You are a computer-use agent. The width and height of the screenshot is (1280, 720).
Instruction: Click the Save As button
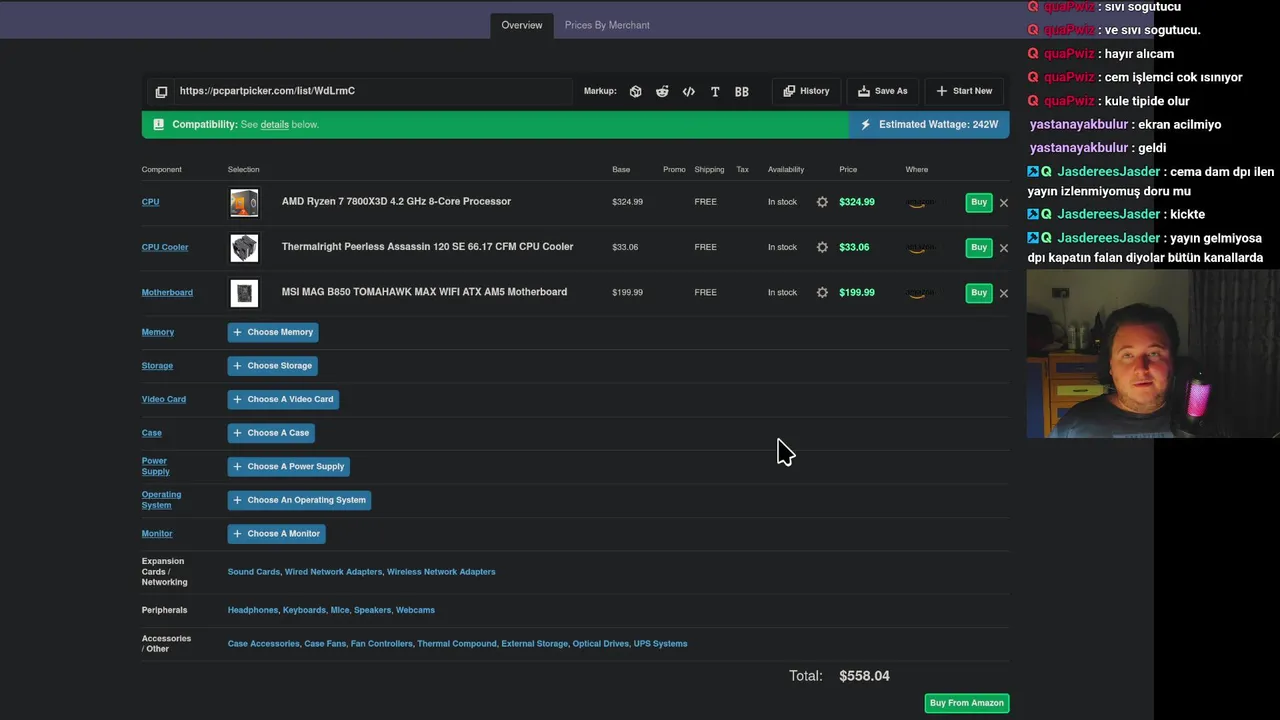point(883,91)
